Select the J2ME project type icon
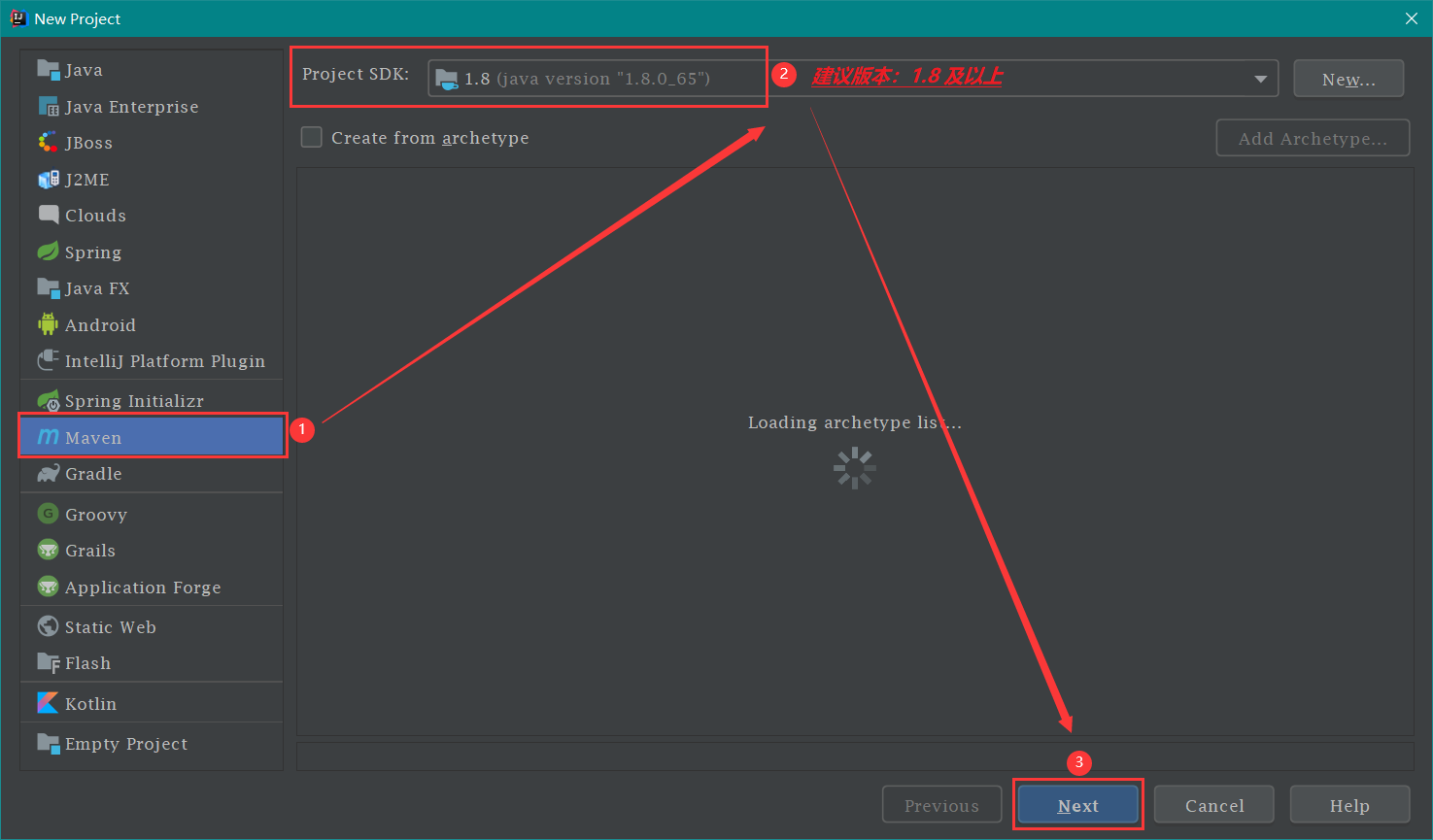 pyautogui.click(x=48, y=180)
